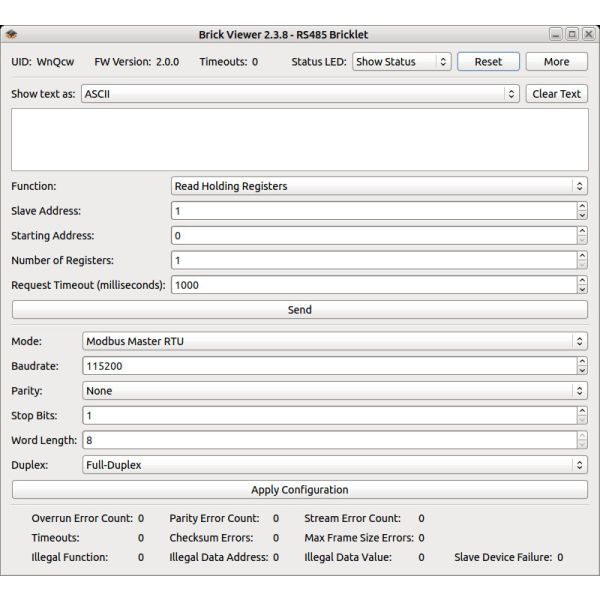Decrease Slave Address with the down arrow
This screenshot has height=600, width=600.
[x=582, y=215]
